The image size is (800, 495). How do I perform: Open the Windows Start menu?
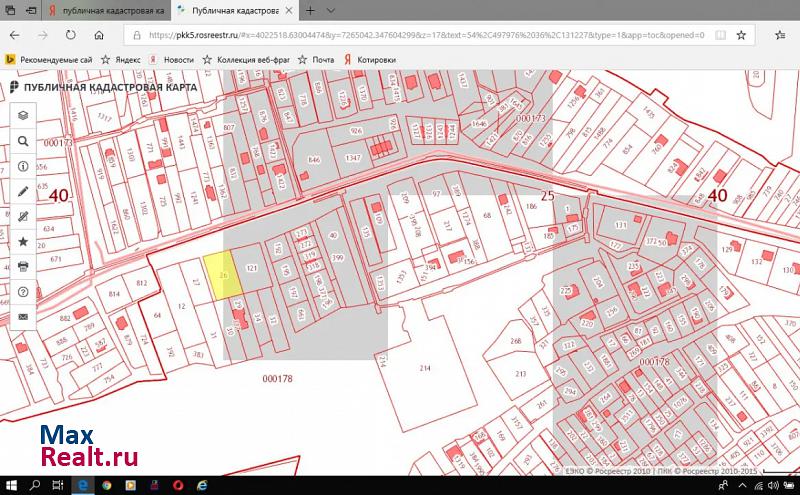coord(10,485)
